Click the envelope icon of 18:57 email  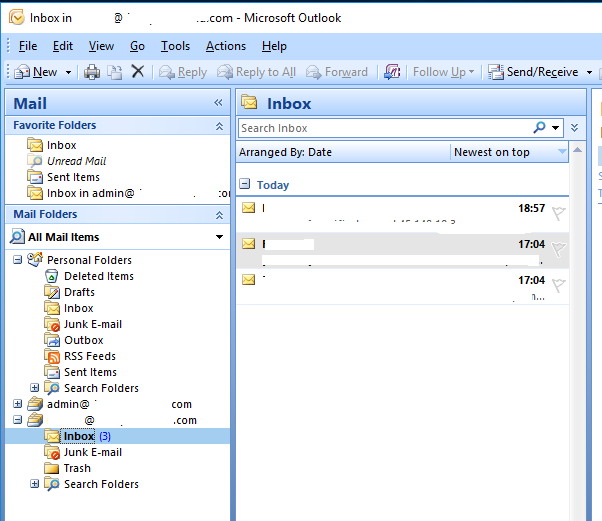[248, 208]
